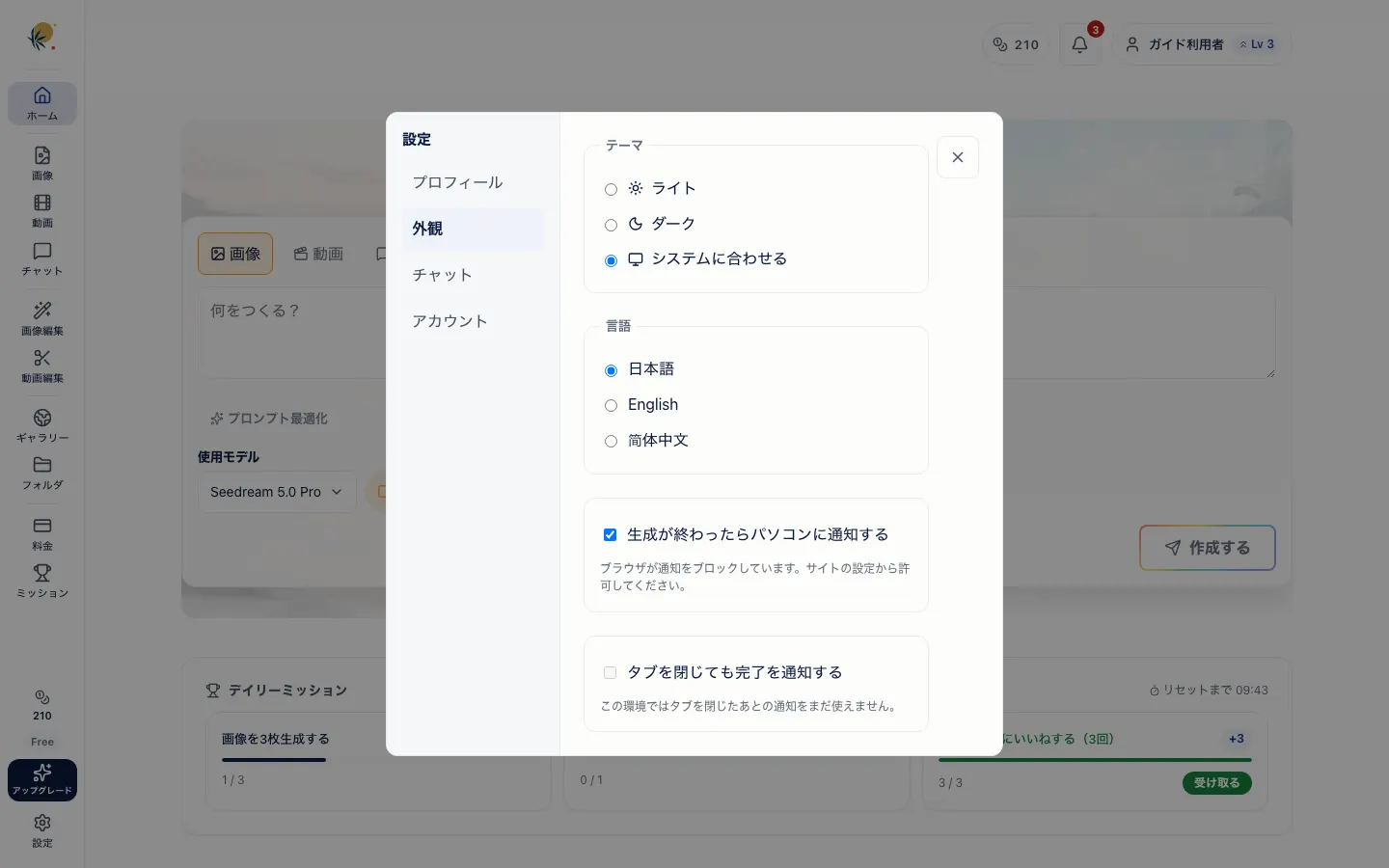Screen dimensions: 1389x868
Task: Claim mission reward with 受け取る
Action: pos(1217,783)
